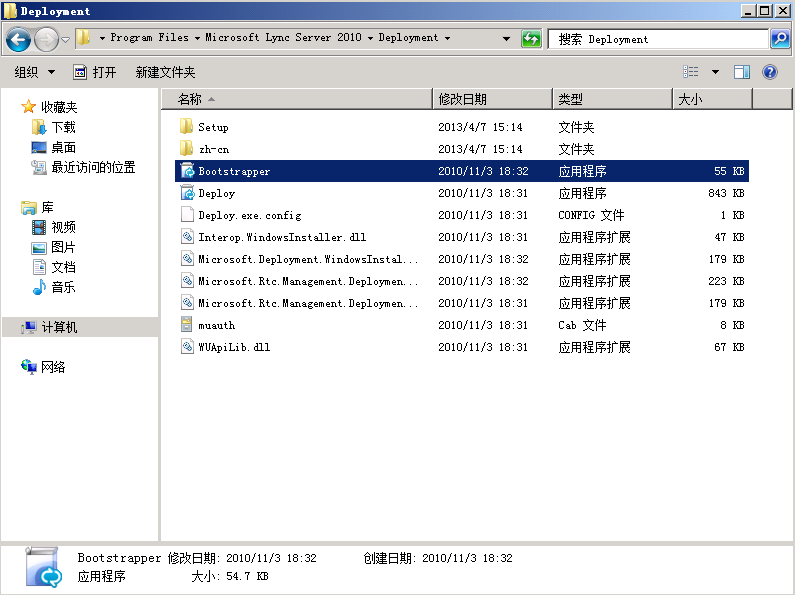Click the Deploy application icon

coord(187,193)
